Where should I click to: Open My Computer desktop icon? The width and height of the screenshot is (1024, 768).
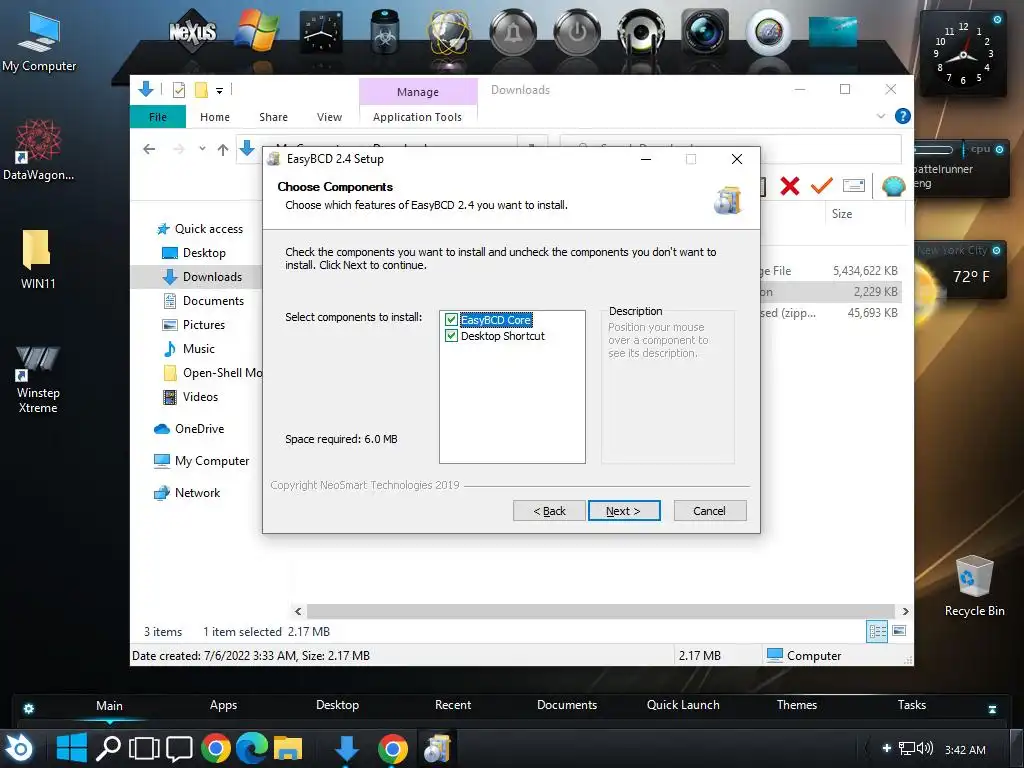(x=39, y=41)
